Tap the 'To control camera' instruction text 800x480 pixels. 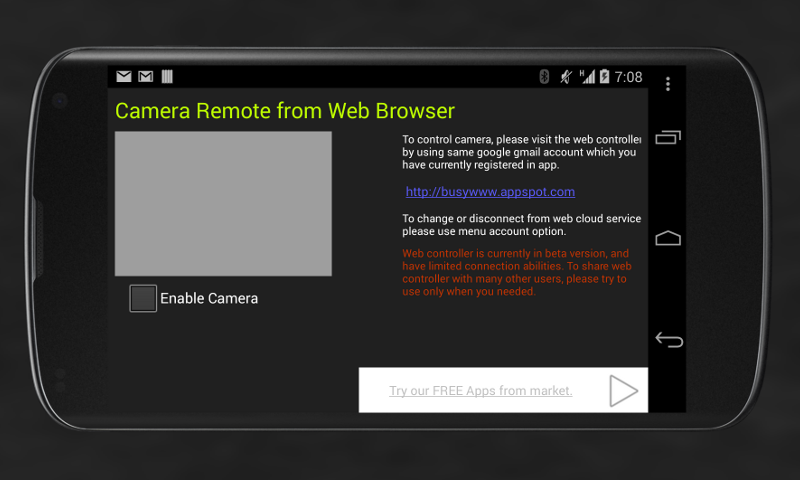(521, 152)
